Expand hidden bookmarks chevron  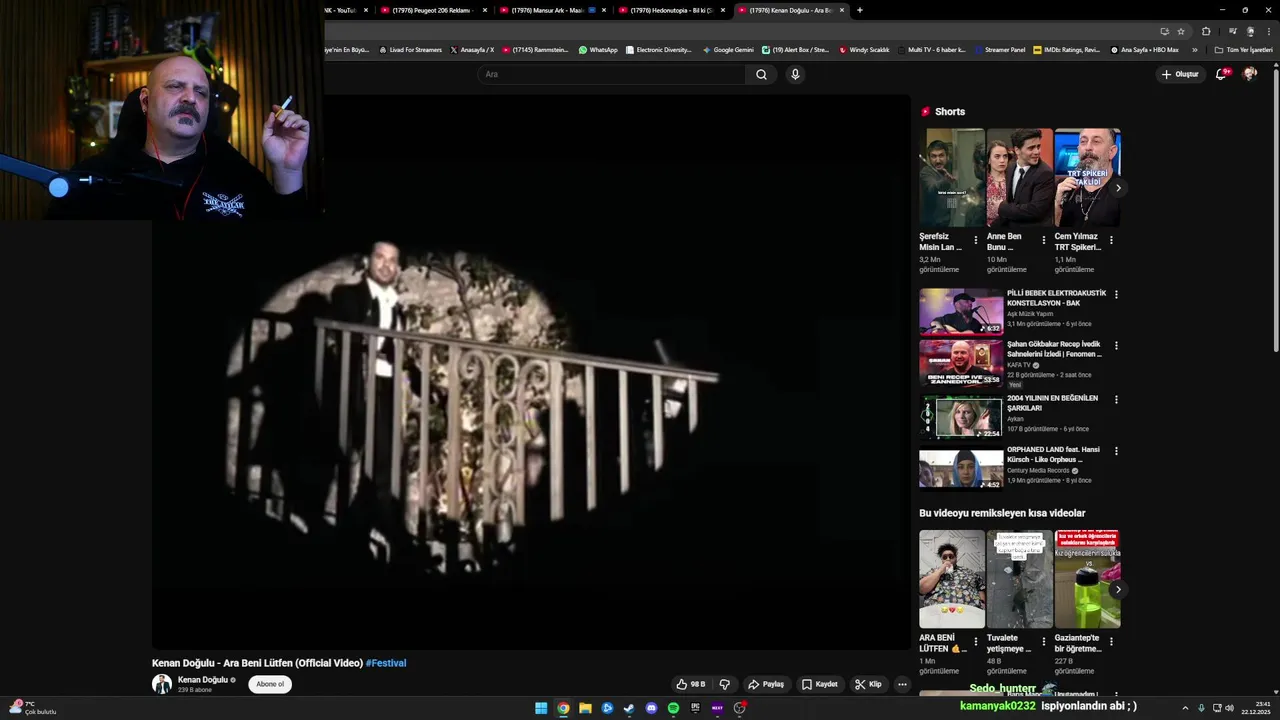[1194, 50]
